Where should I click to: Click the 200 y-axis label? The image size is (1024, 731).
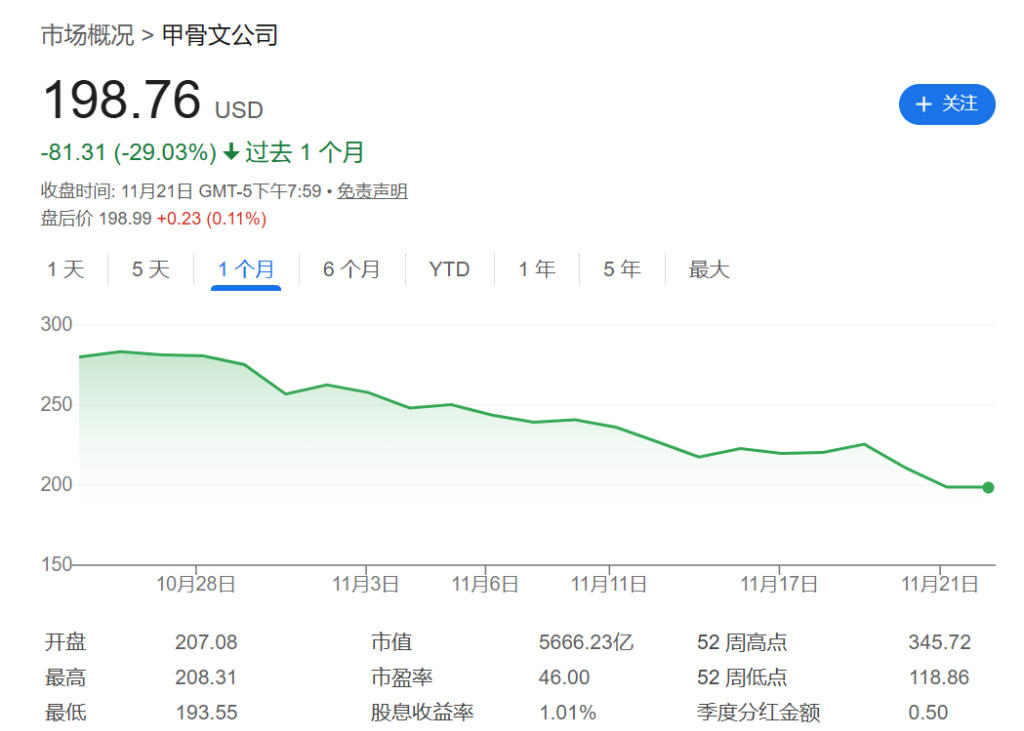click(56, 484)
